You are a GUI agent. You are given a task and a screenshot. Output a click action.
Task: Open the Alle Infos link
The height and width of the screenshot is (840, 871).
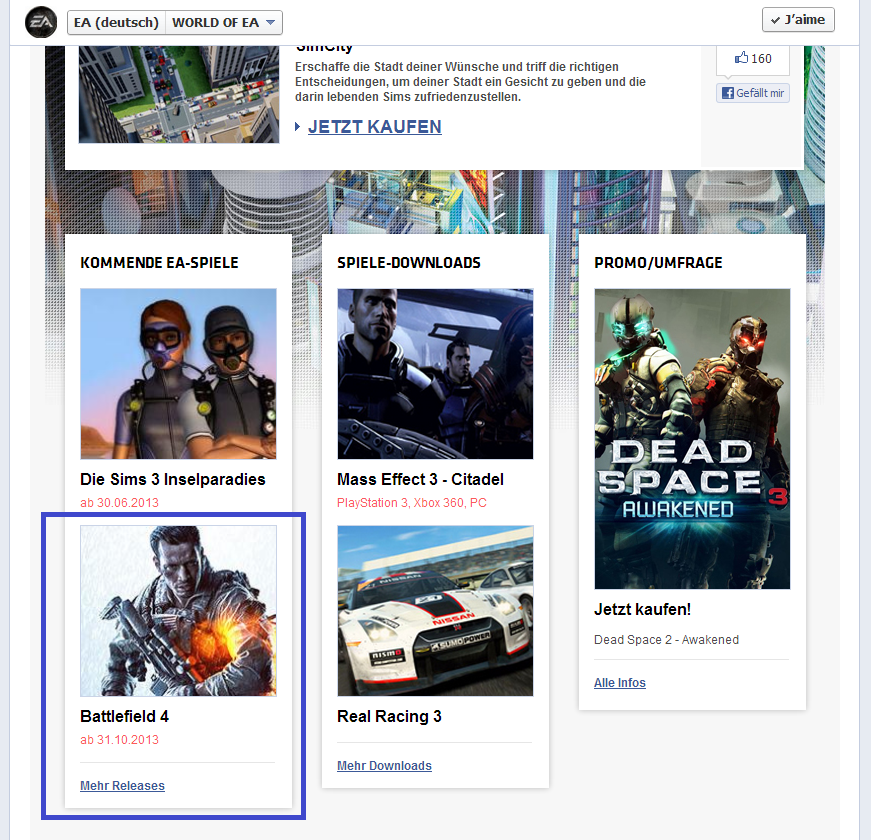tap(620, 683)
